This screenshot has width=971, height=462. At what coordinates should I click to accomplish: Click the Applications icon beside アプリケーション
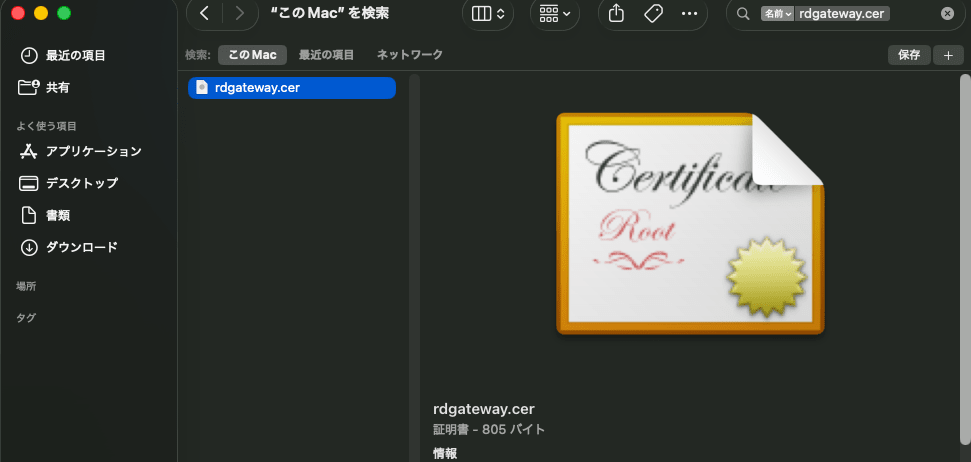[x=29, y=151]
